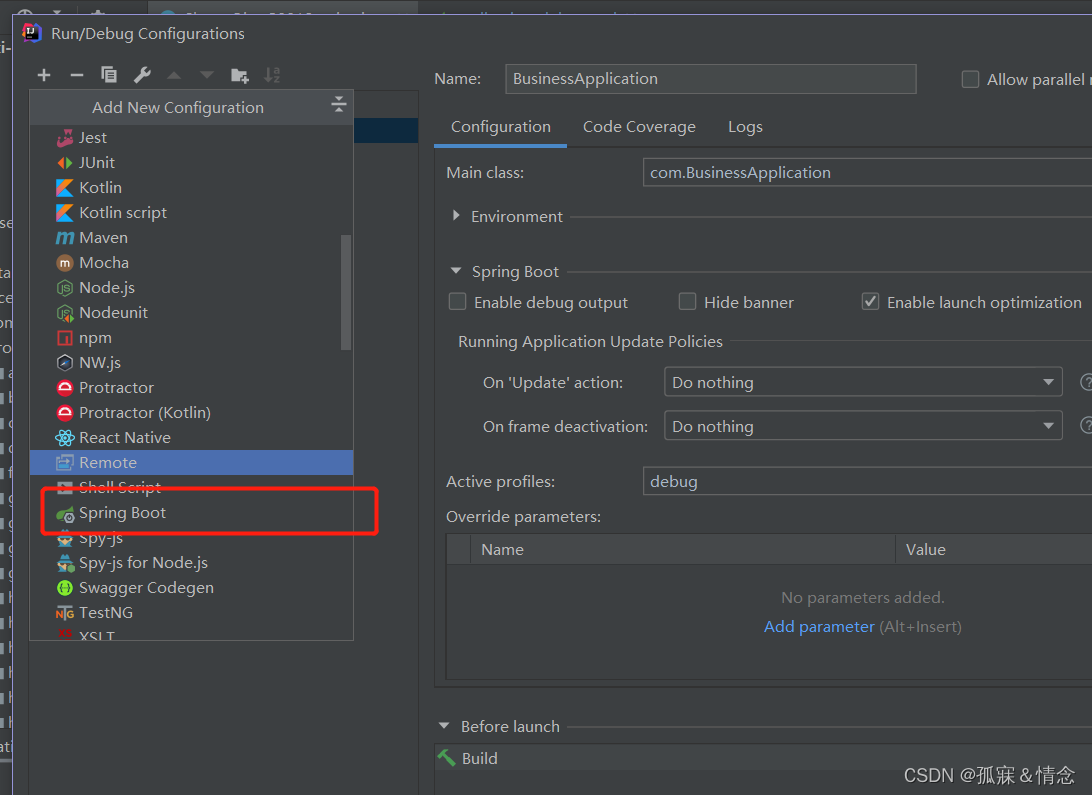The width and height of the screenshot is (1092, 795).
Task: Click the popup list scrollbar
Action: pos(346,292)
